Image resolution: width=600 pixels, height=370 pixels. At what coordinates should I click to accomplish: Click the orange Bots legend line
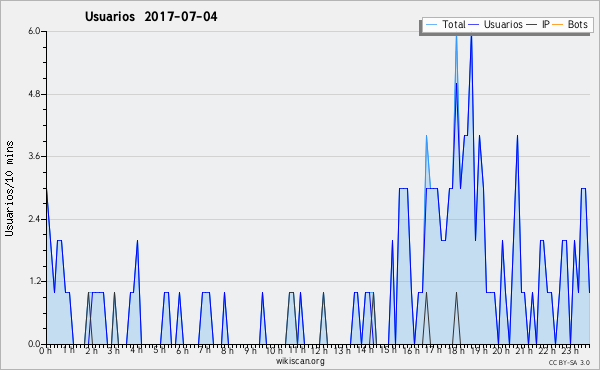(558, 25)
